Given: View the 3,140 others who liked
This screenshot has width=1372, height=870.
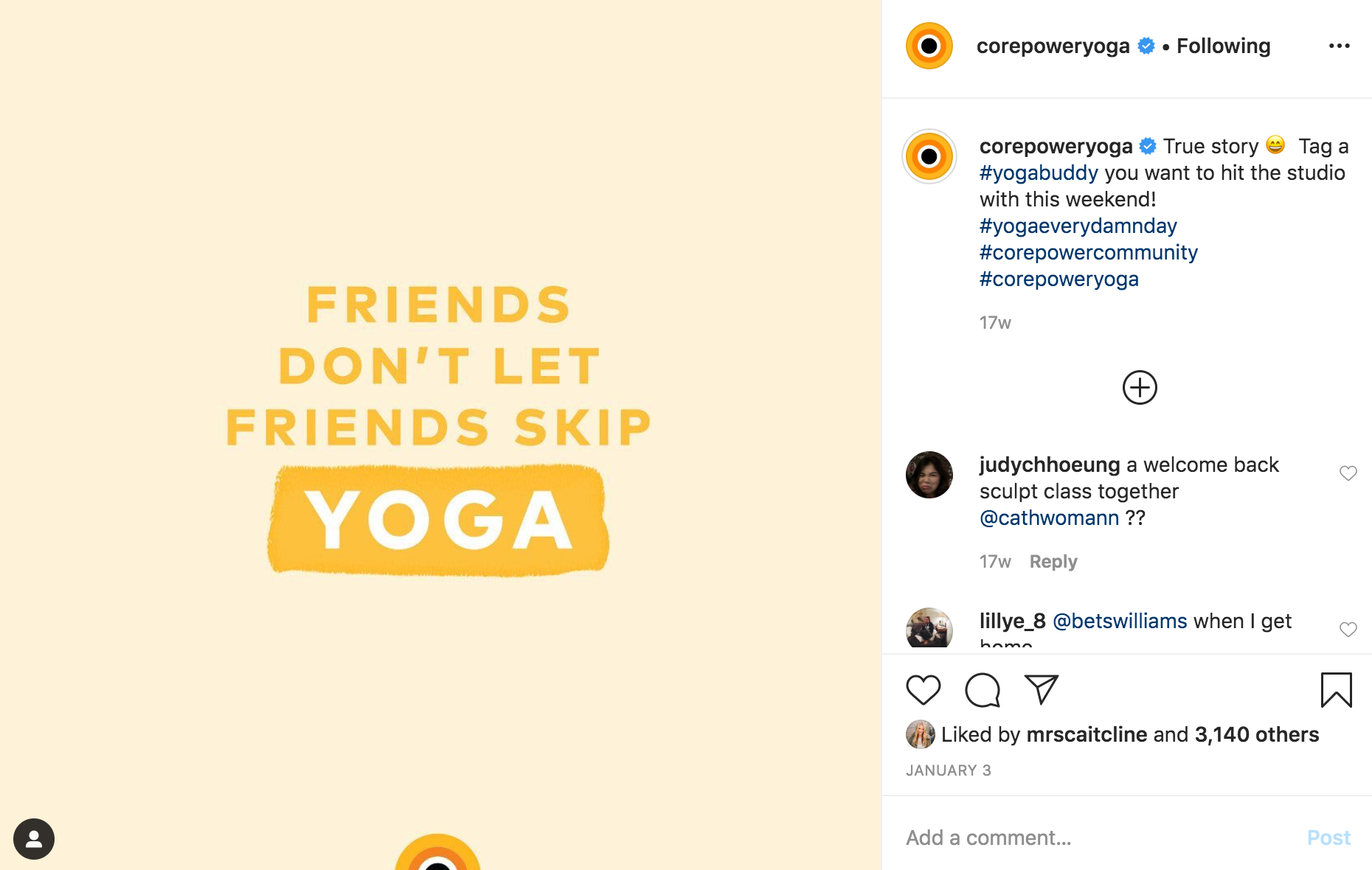Looking at the screenshot, I should click(1257, 734).
